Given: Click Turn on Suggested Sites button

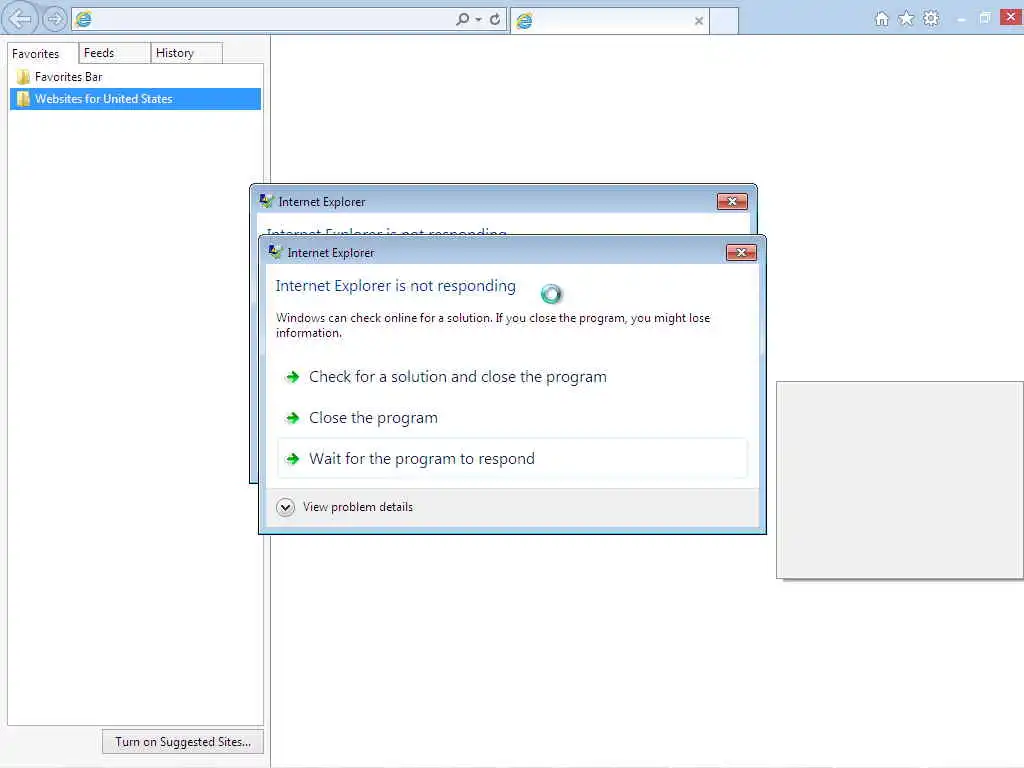Looking at the screenshot, I should tap(183, 742).
